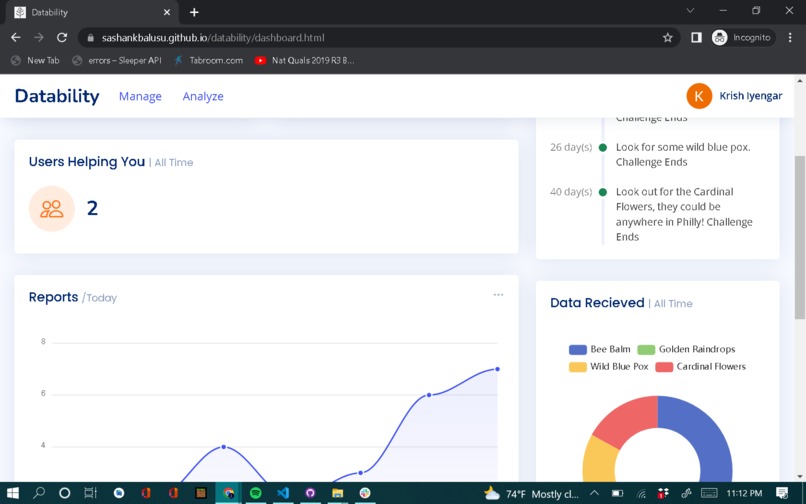Reload the page
This screenshot has height=504, width=806.
62,38
